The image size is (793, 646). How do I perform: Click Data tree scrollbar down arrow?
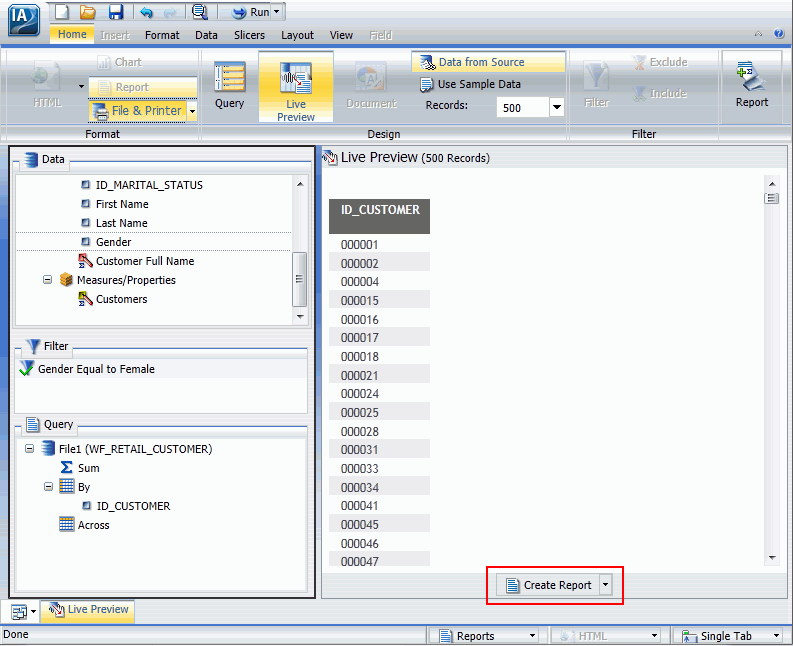click(300, 317)
